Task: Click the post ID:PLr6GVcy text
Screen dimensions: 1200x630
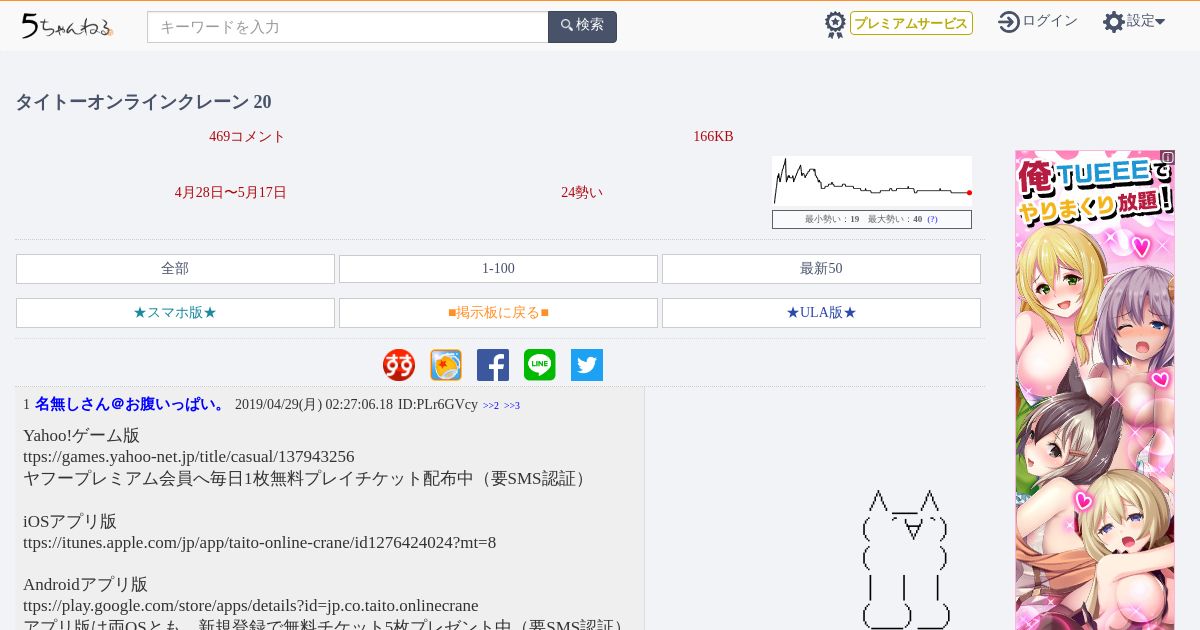Action: click(x=438, y=405)
